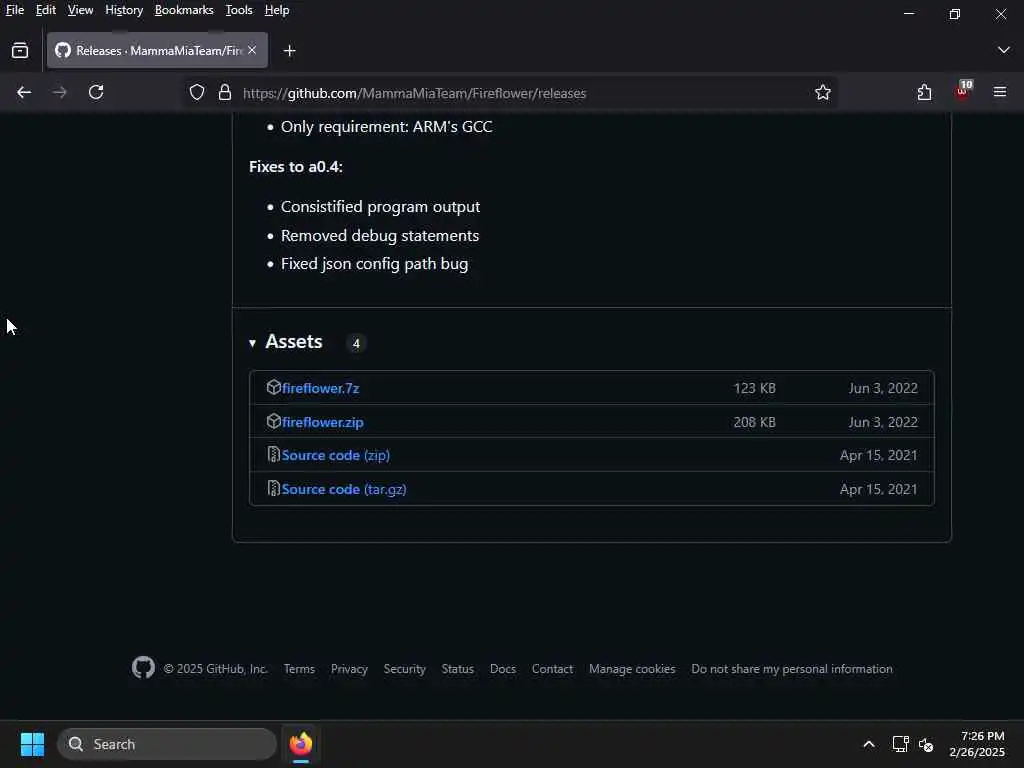Open the Terms footer link
Viewport: 1024px width, 768px height.
click(299, 669)
